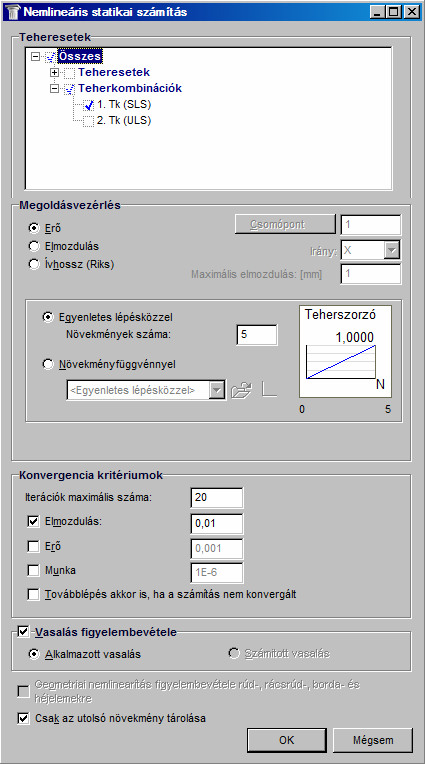The width and height of the screenshot is (425, 764).
Task: Click the OK button
Action: [287, 740]
